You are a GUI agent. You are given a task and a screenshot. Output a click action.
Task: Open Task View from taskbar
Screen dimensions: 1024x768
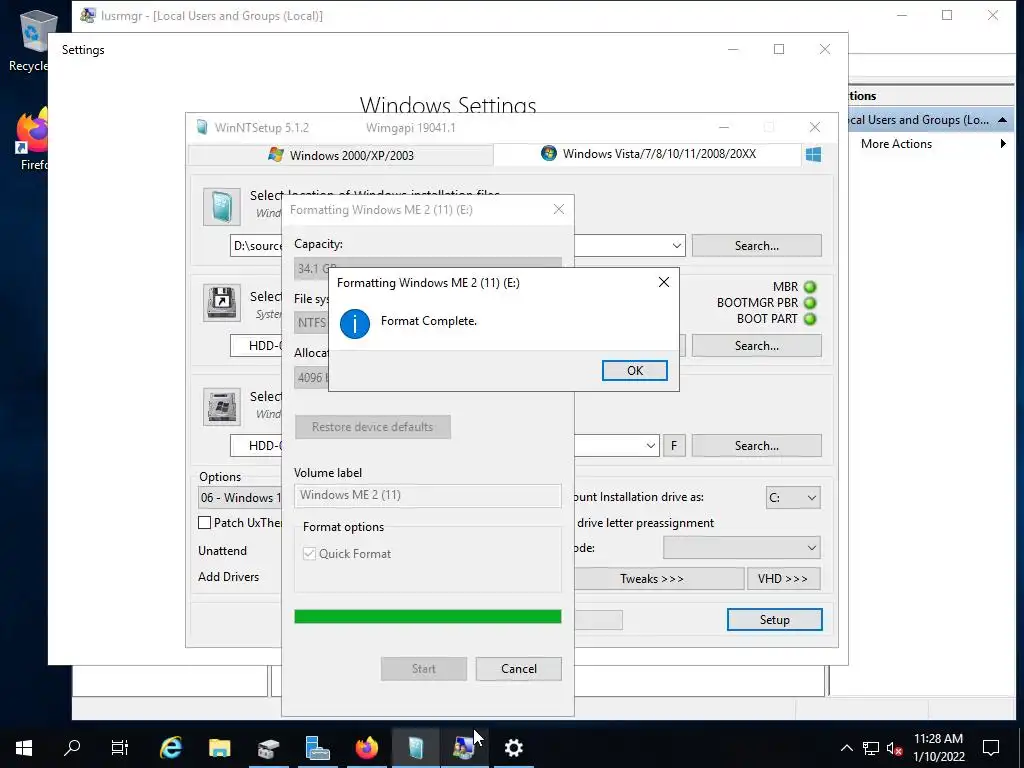[120, 748]
